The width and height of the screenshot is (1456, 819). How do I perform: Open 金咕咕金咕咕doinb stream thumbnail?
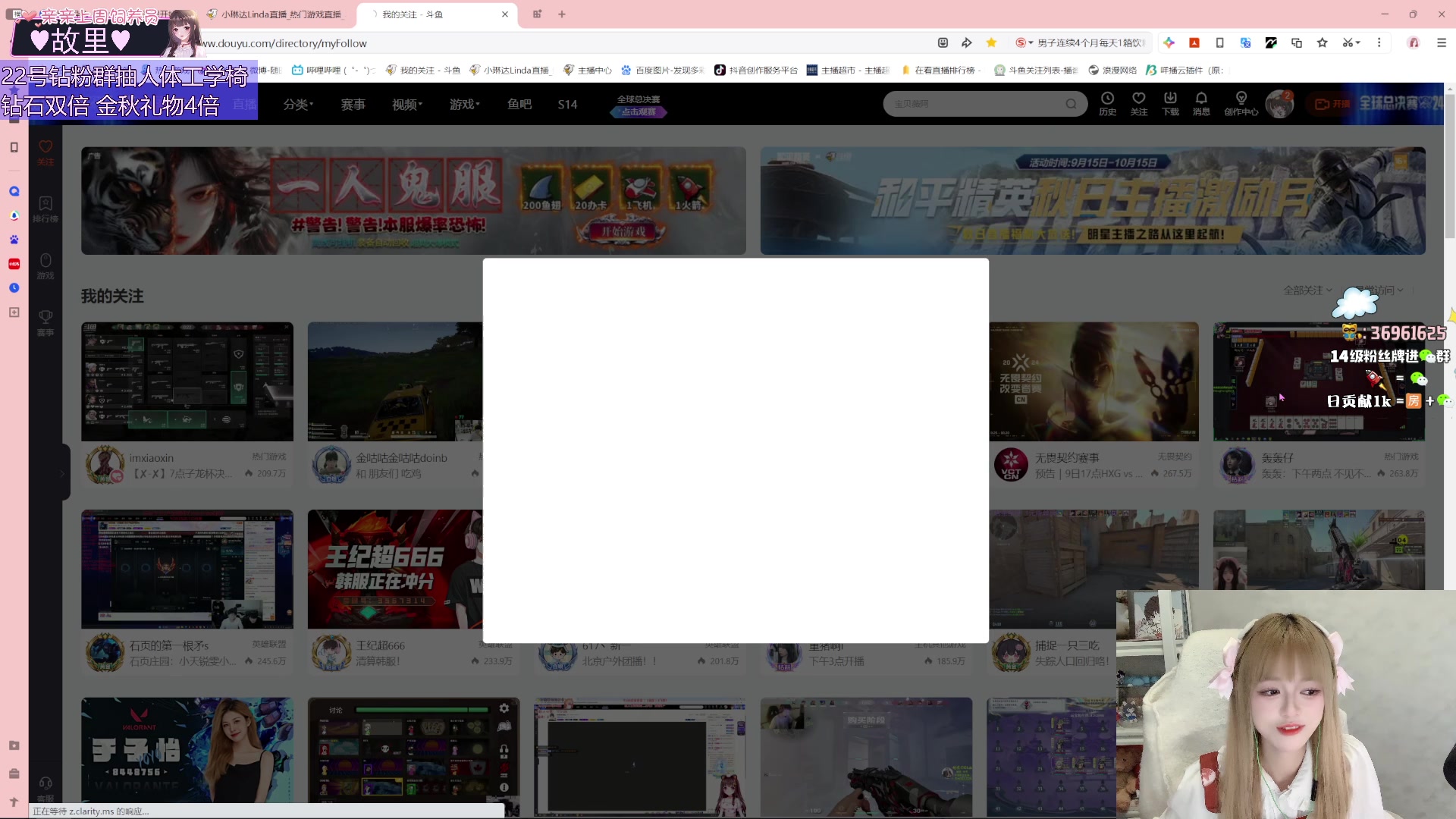[395, 381]
